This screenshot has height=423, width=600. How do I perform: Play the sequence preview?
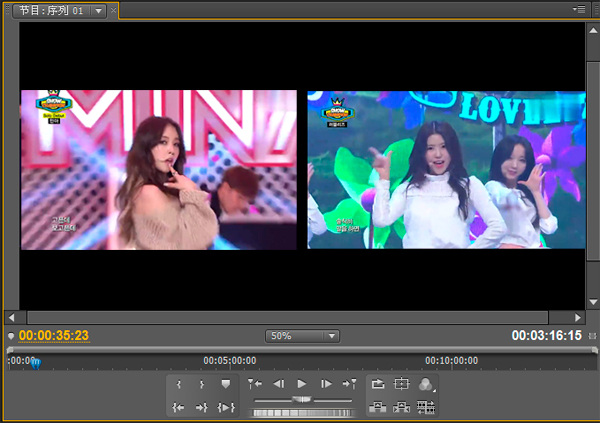pyautogui.click(x=302, y=384)
